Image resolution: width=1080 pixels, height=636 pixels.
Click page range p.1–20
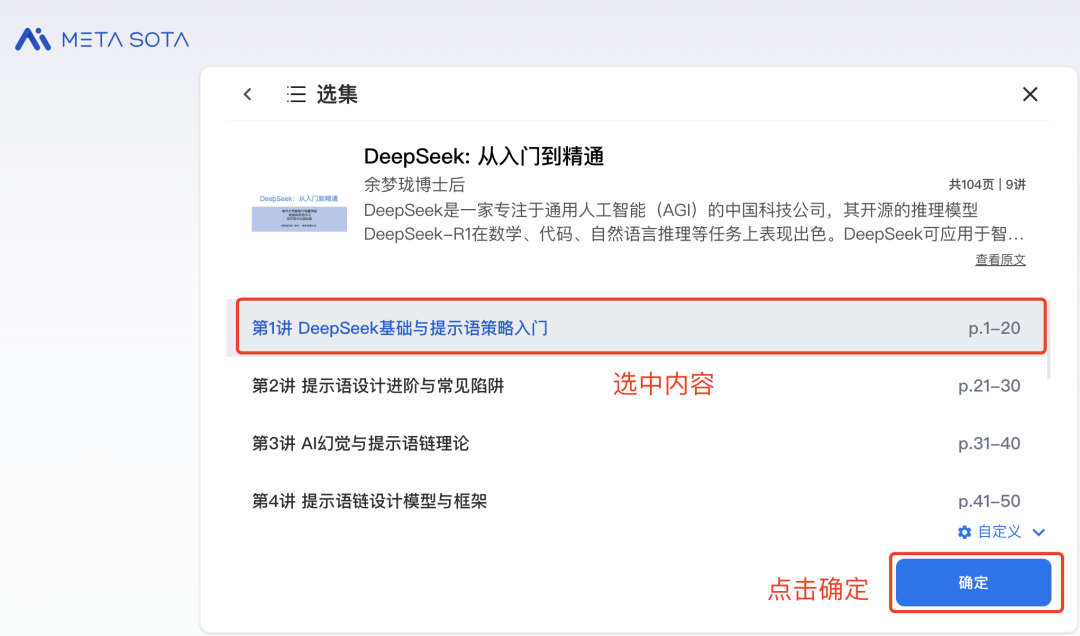(x=994, y=329)
